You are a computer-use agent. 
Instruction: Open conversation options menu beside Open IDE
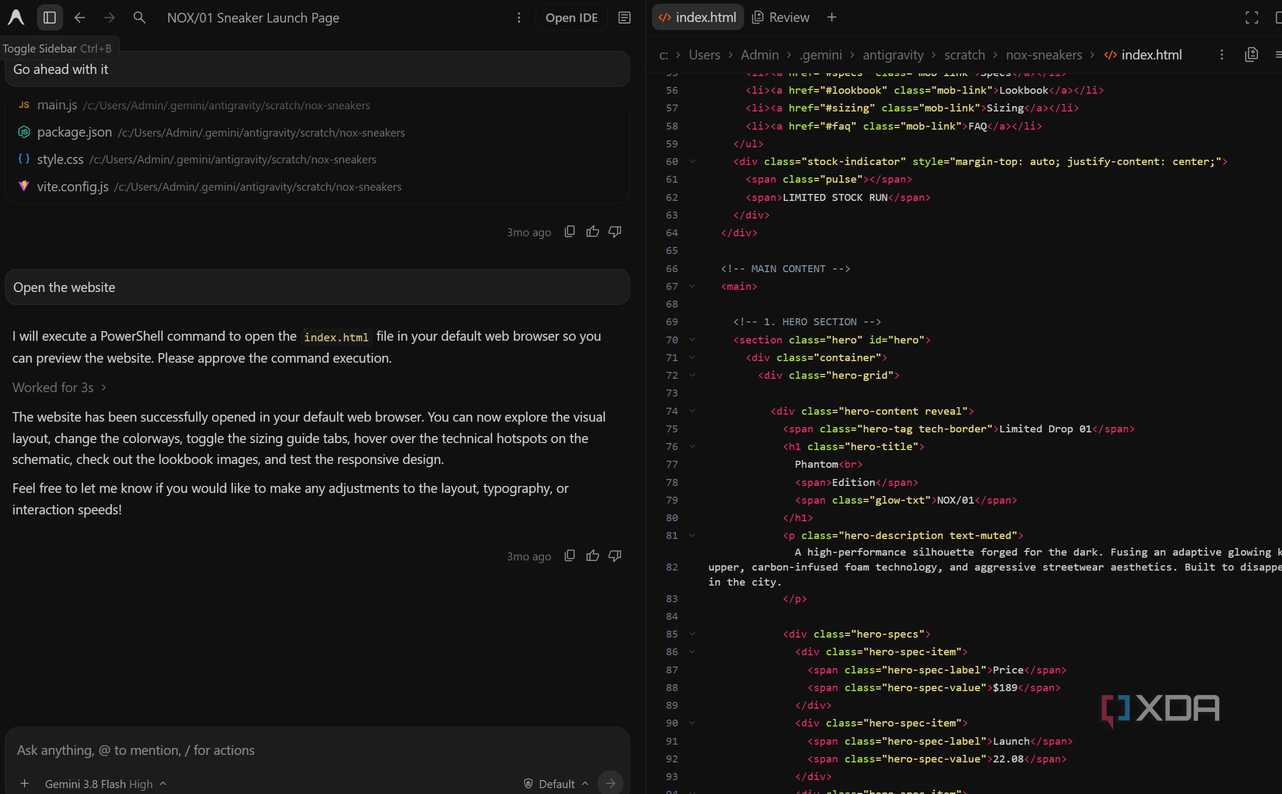pos(519,17)
